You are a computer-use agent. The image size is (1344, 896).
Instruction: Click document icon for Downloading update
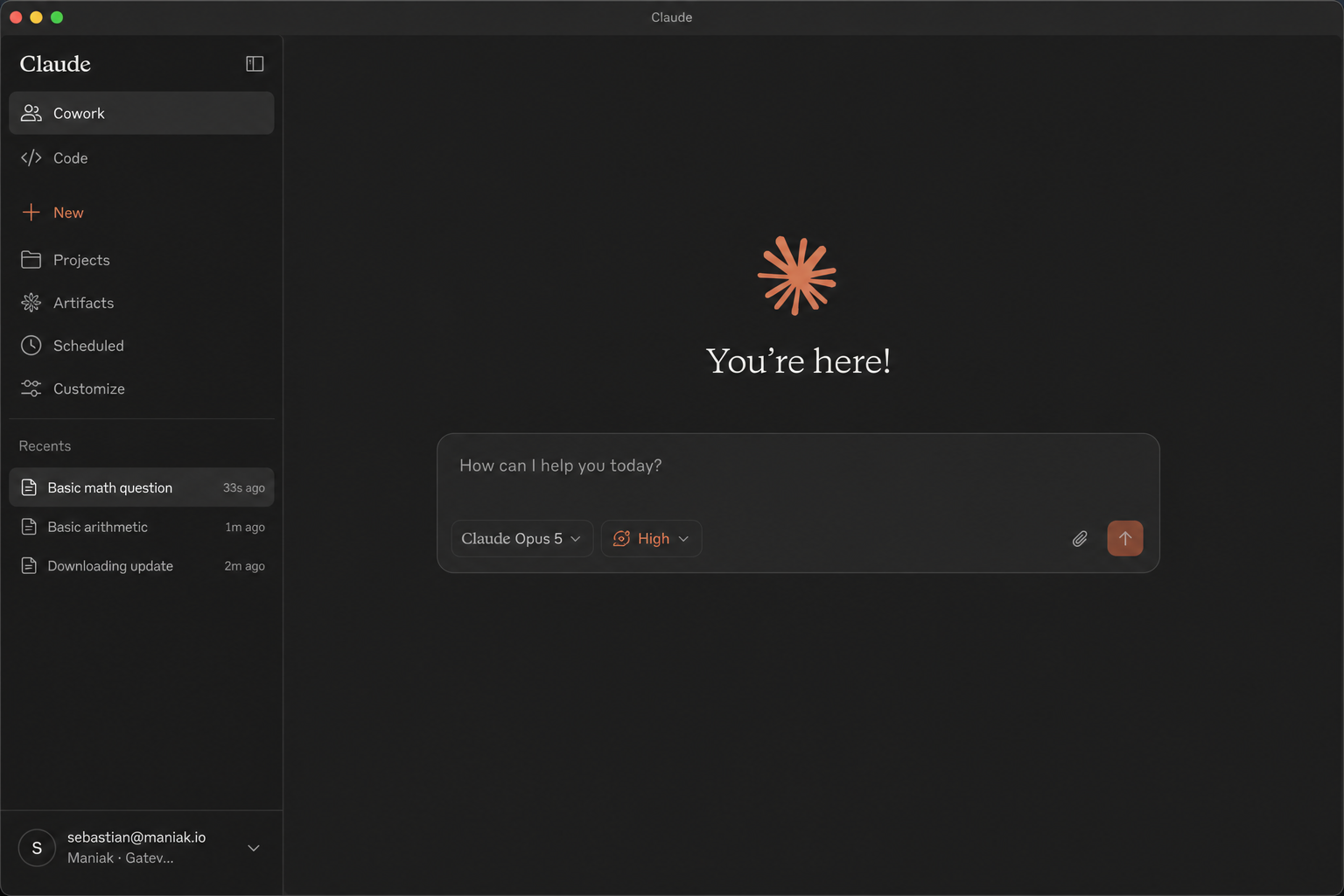point(29,566)
